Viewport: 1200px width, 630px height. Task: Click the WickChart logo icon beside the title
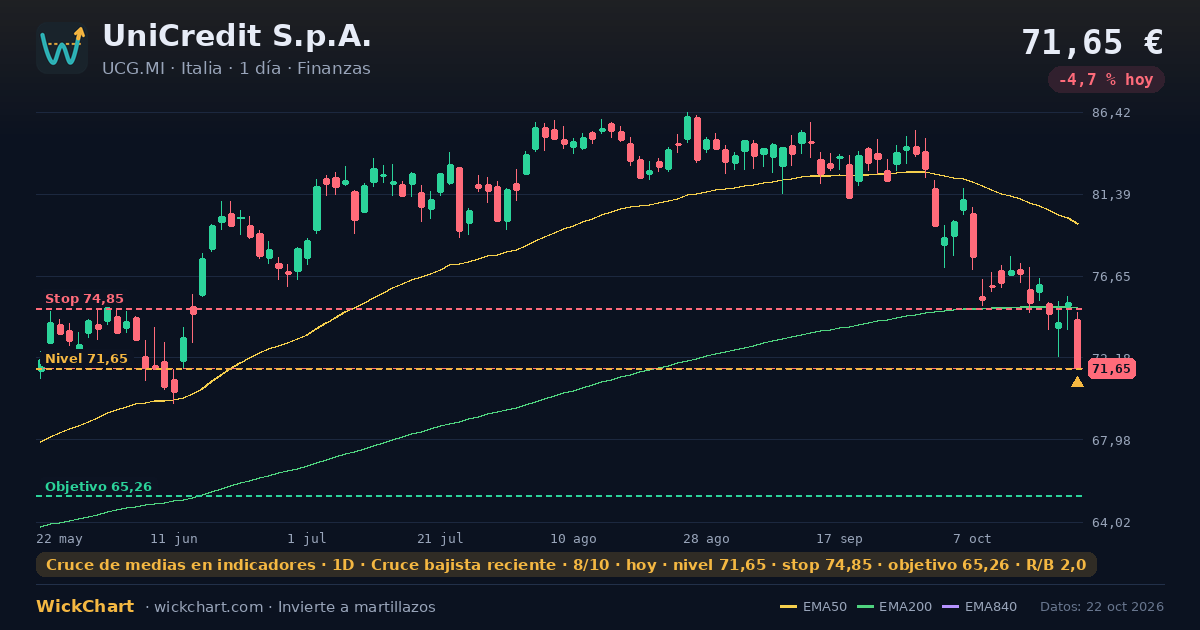coord(62,48)
